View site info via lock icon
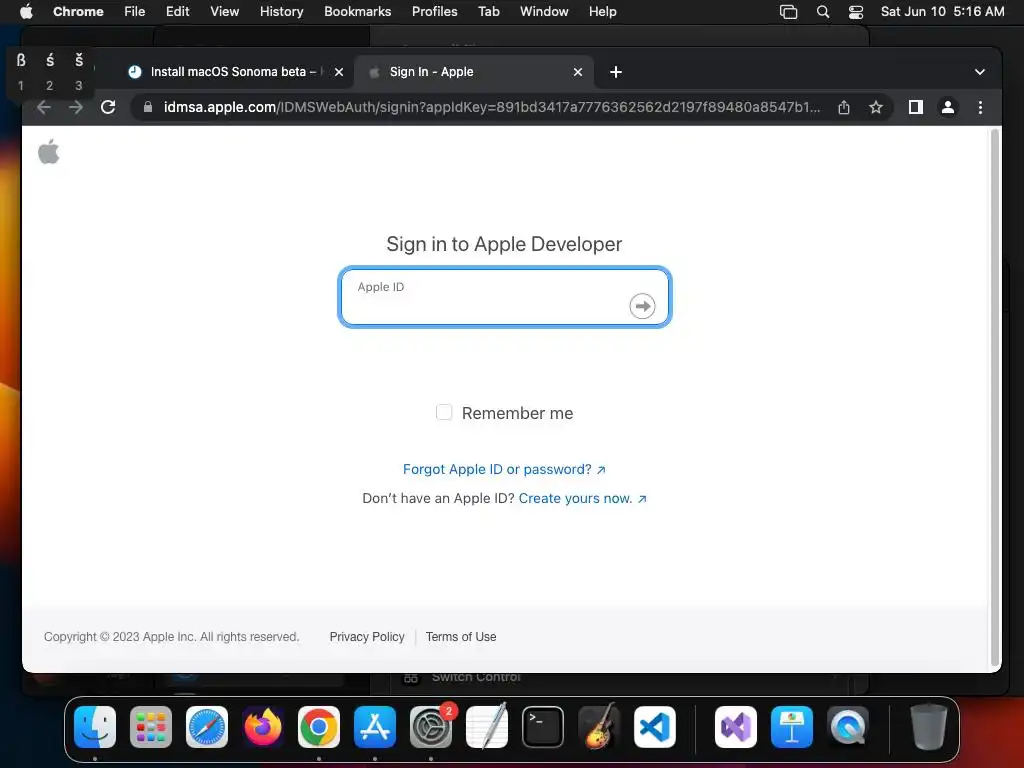1024x768 pixels. pyautogui.click(x=148, y=107)
